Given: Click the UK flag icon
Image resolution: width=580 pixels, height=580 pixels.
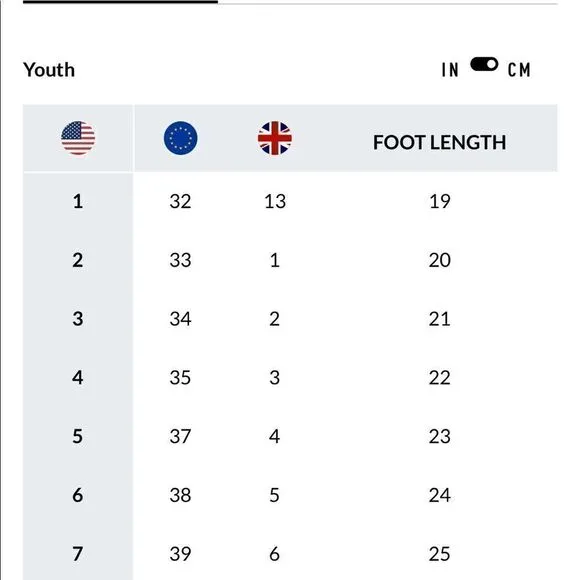Looking at the screenshot, I should [275, 138].
